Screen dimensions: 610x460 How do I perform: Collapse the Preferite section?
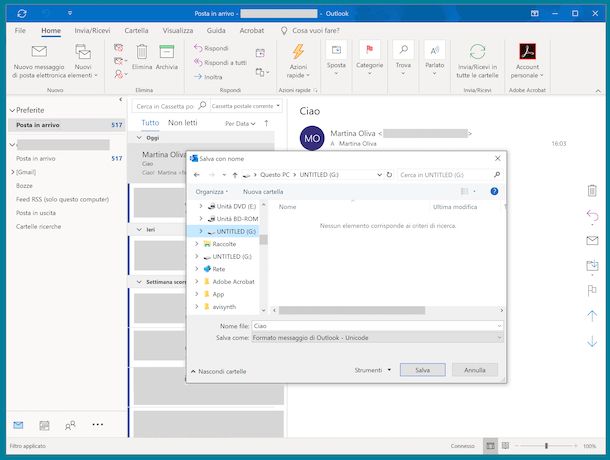coord(12,111)
